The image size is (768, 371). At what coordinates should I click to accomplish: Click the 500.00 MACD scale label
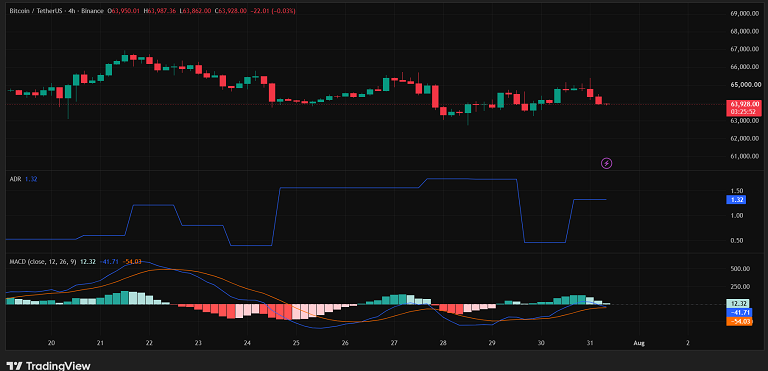point(740,269)
